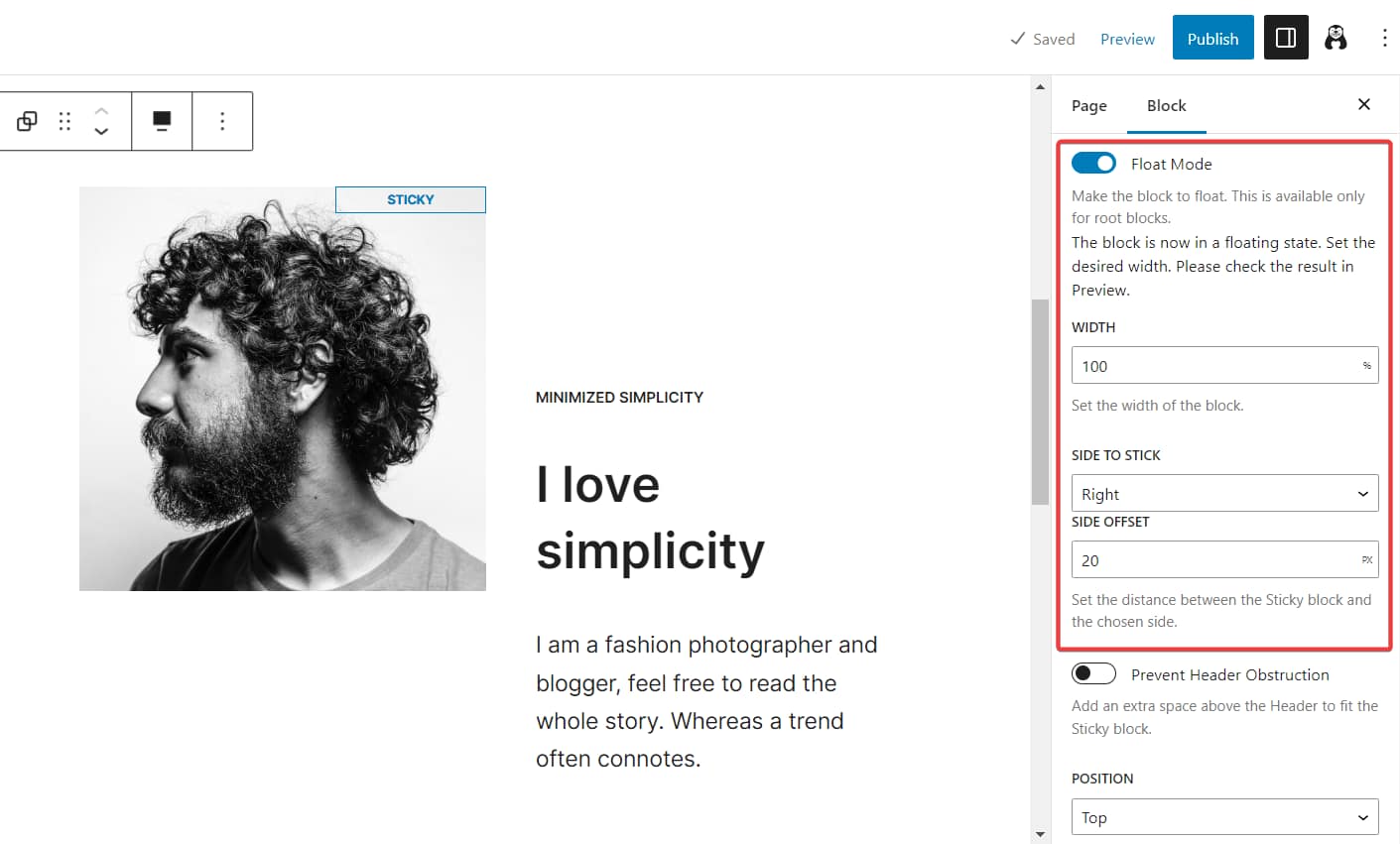Open the editor's three-dot options menu
1400x844 pixels.
1385,37
